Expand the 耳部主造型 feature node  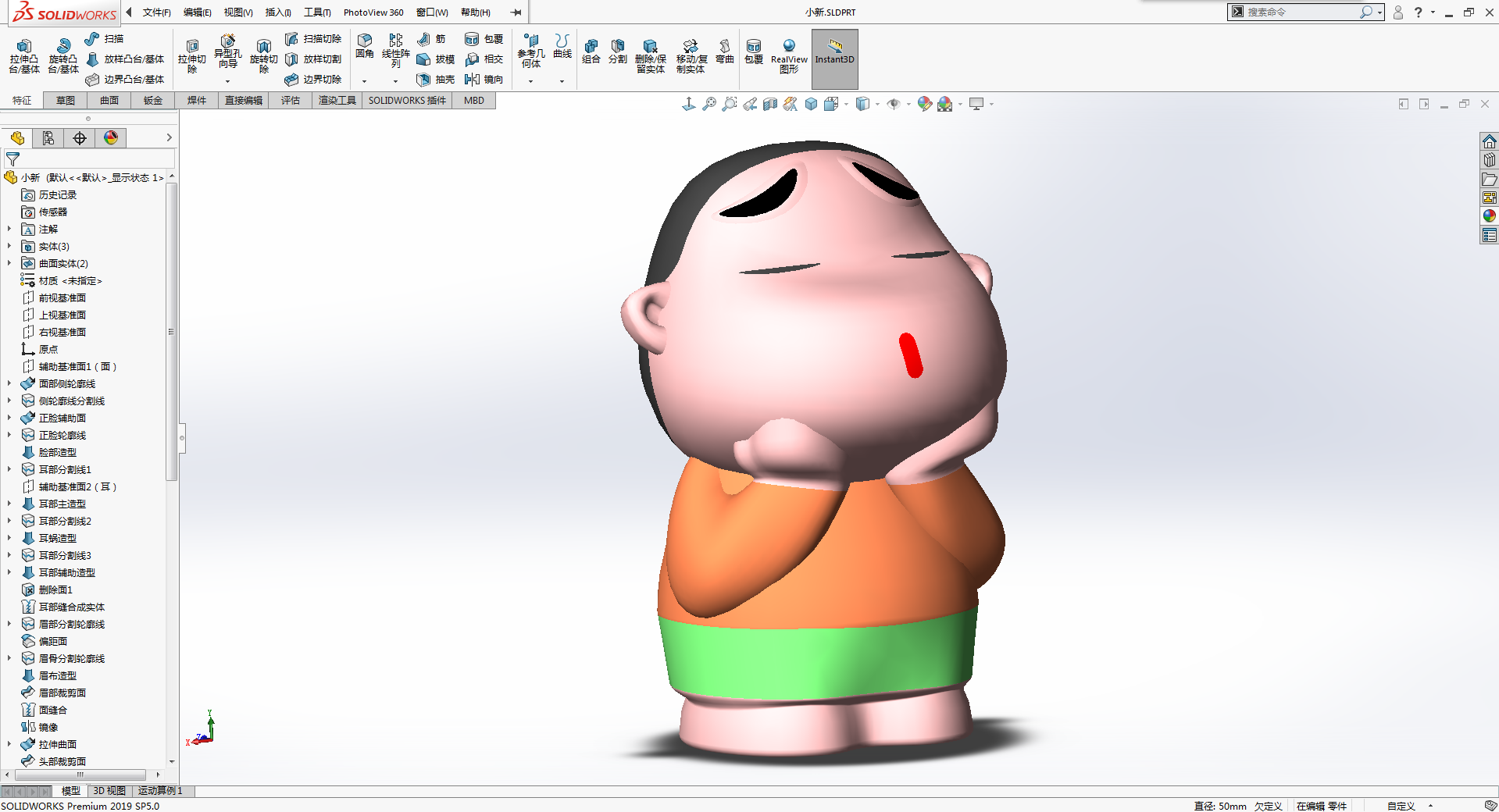[x=9, y=504]
